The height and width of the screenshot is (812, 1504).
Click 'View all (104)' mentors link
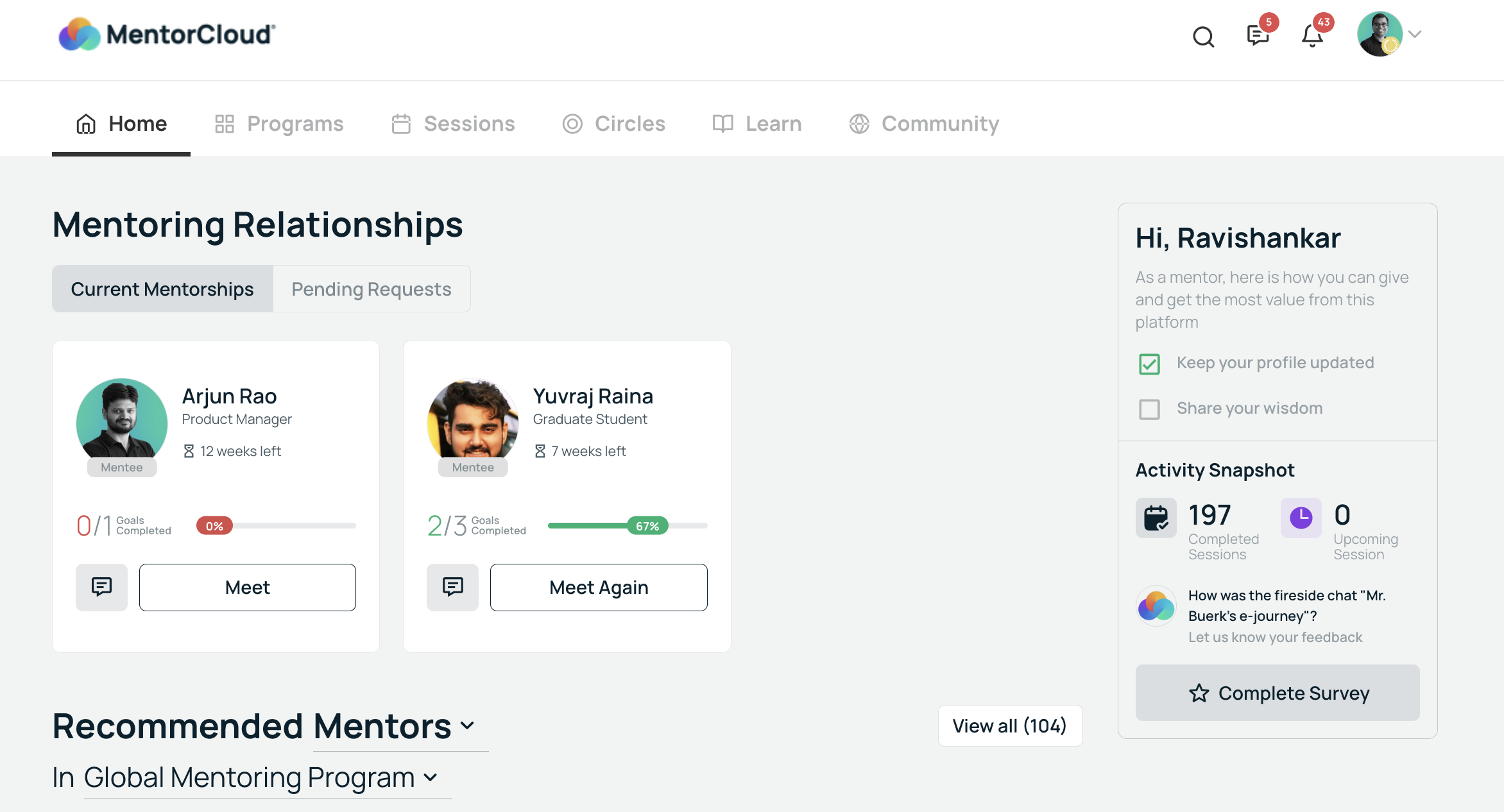[1009, 725]
